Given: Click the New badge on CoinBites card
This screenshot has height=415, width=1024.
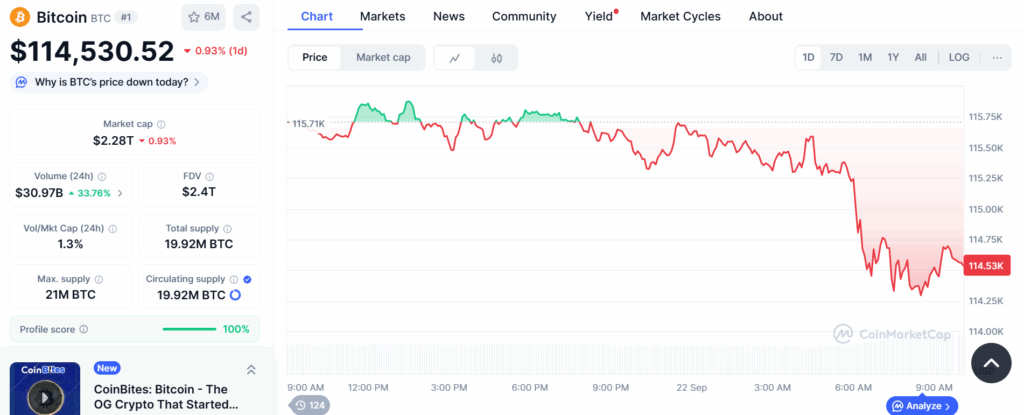Looking at the screenshot, I should click(x=107, y=368).
